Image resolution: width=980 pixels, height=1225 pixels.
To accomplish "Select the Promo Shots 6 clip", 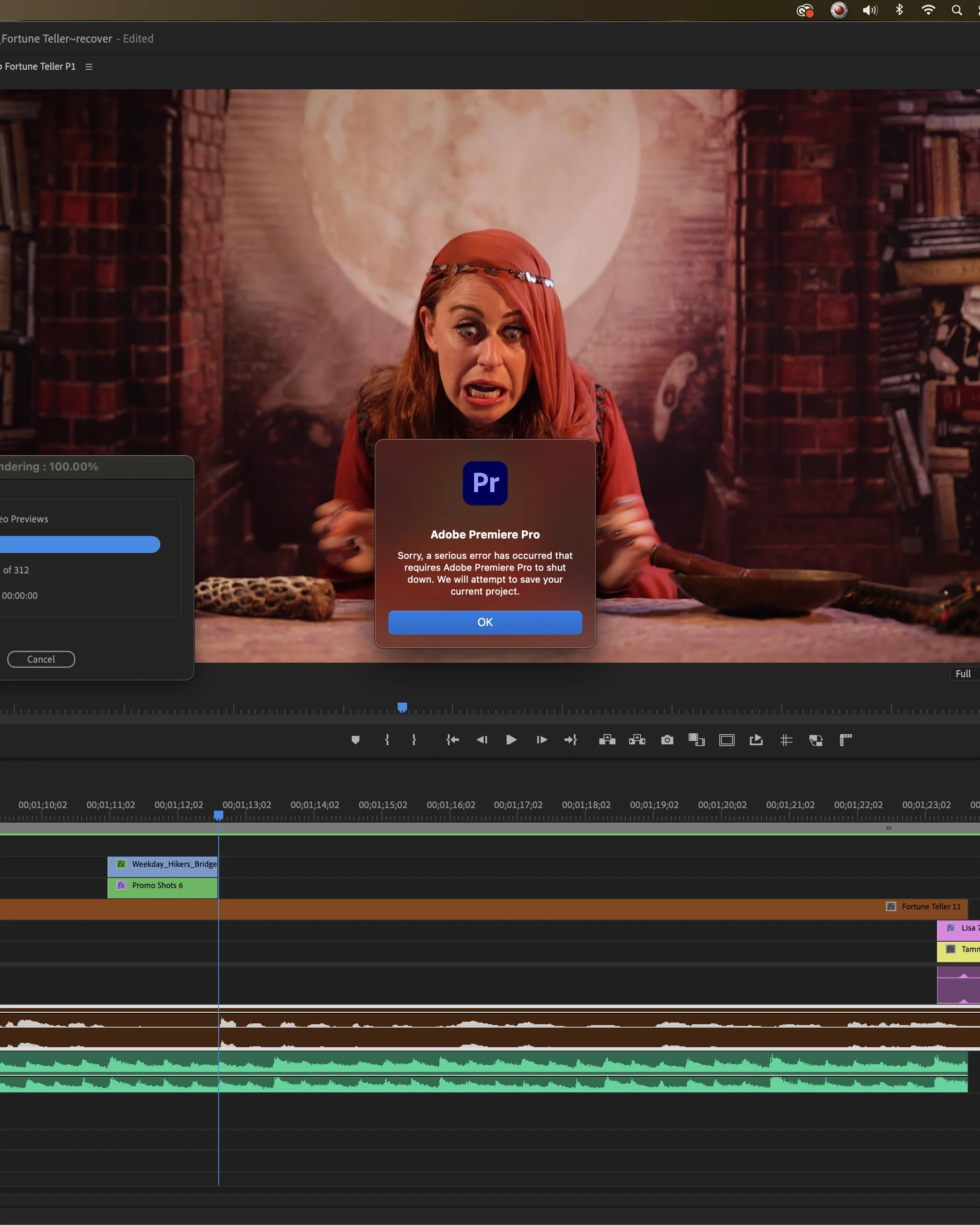I will click(x=162, y=886).
